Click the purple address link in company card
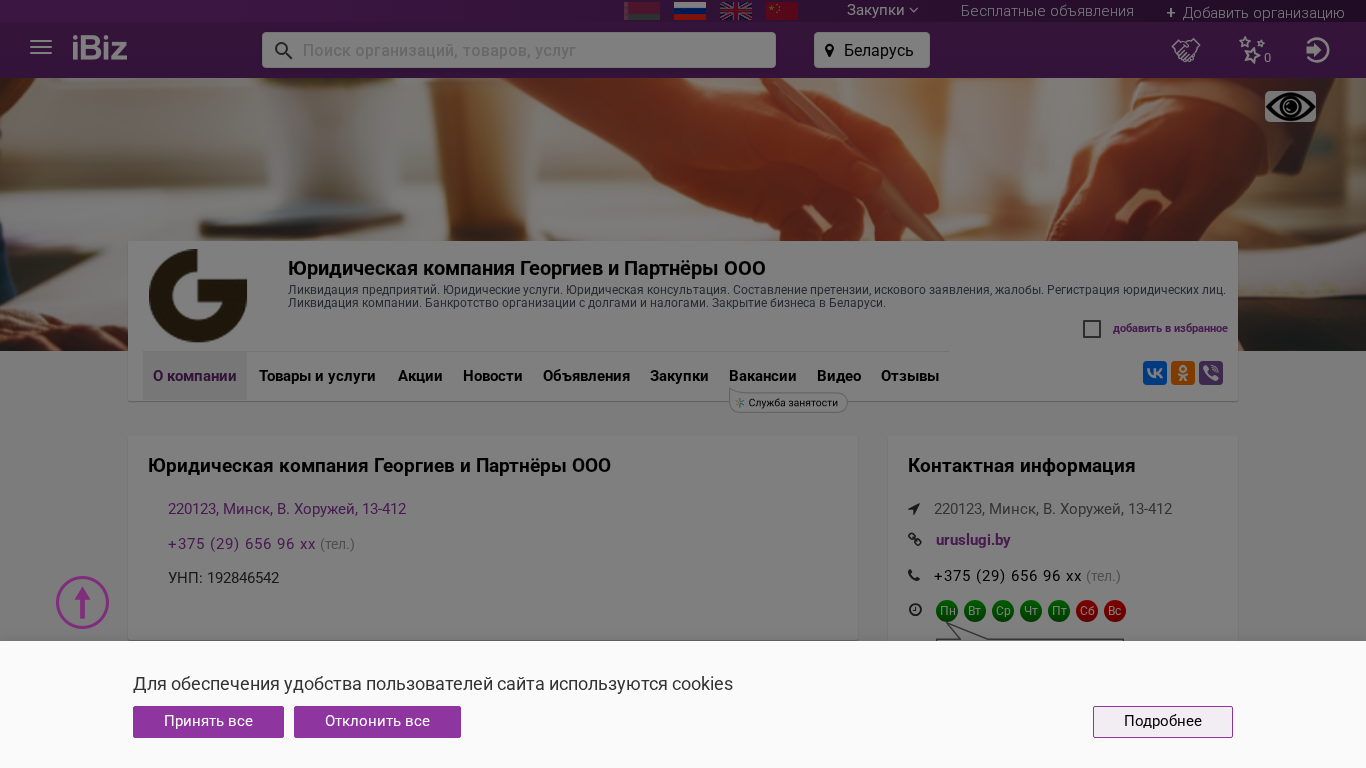The image size is (1366, 768). tap(287, 509)
